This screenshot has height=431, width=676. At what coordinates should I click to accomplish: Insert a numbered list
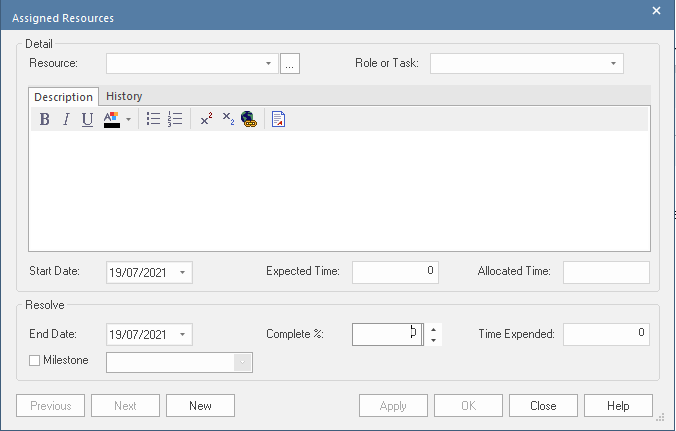click(175, 120)
